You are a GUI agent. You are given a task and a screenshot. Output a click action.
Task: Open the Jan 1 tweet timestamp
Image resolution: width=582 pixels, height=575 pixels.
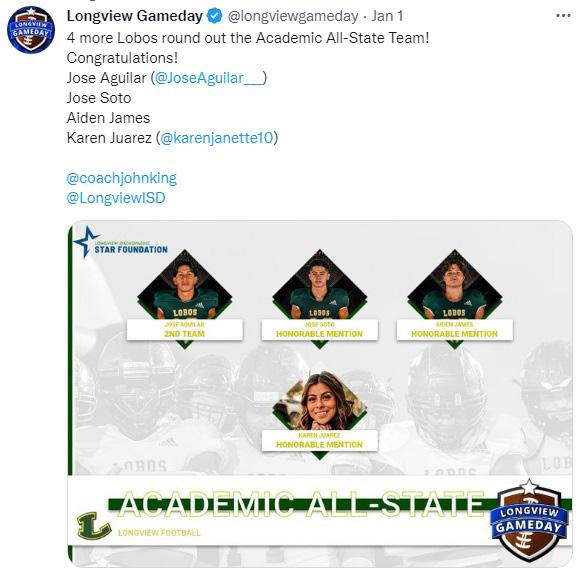coord(387,16)
